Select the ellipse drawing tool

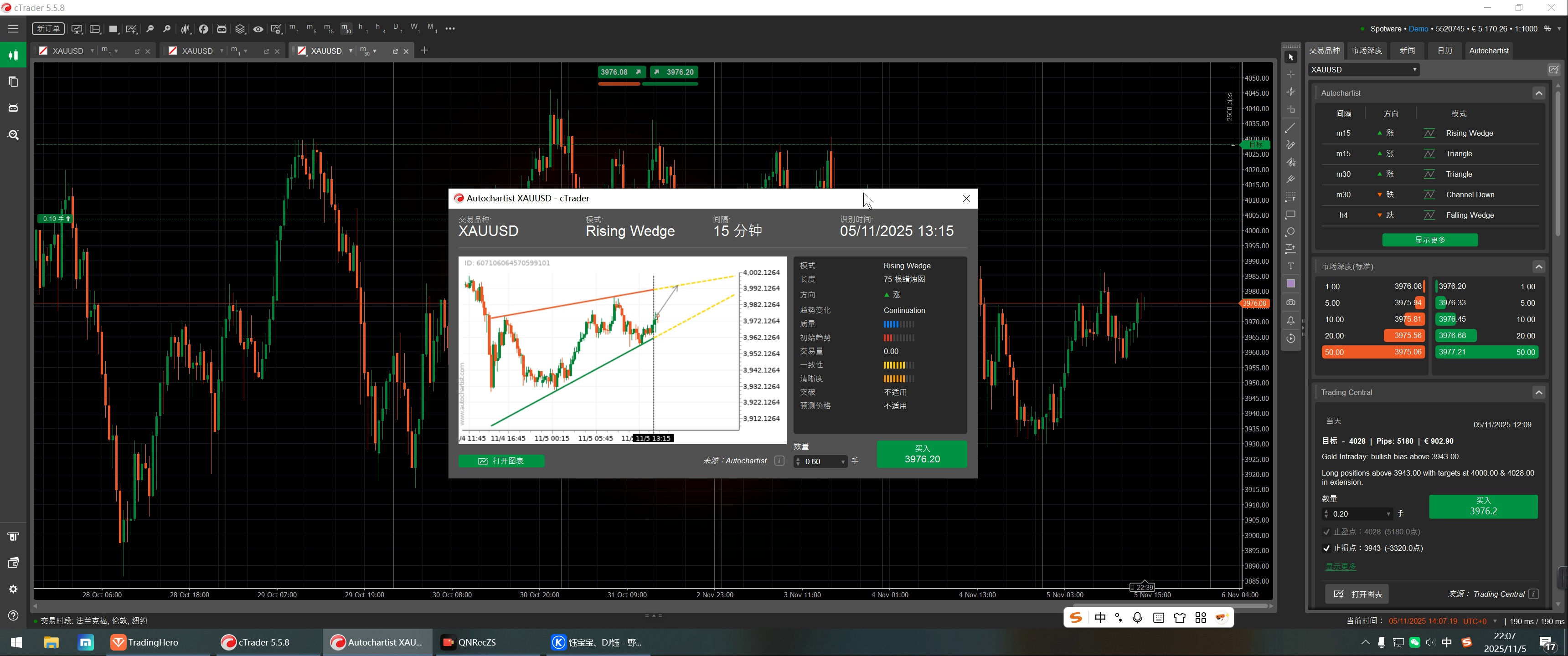(1290, 232)
